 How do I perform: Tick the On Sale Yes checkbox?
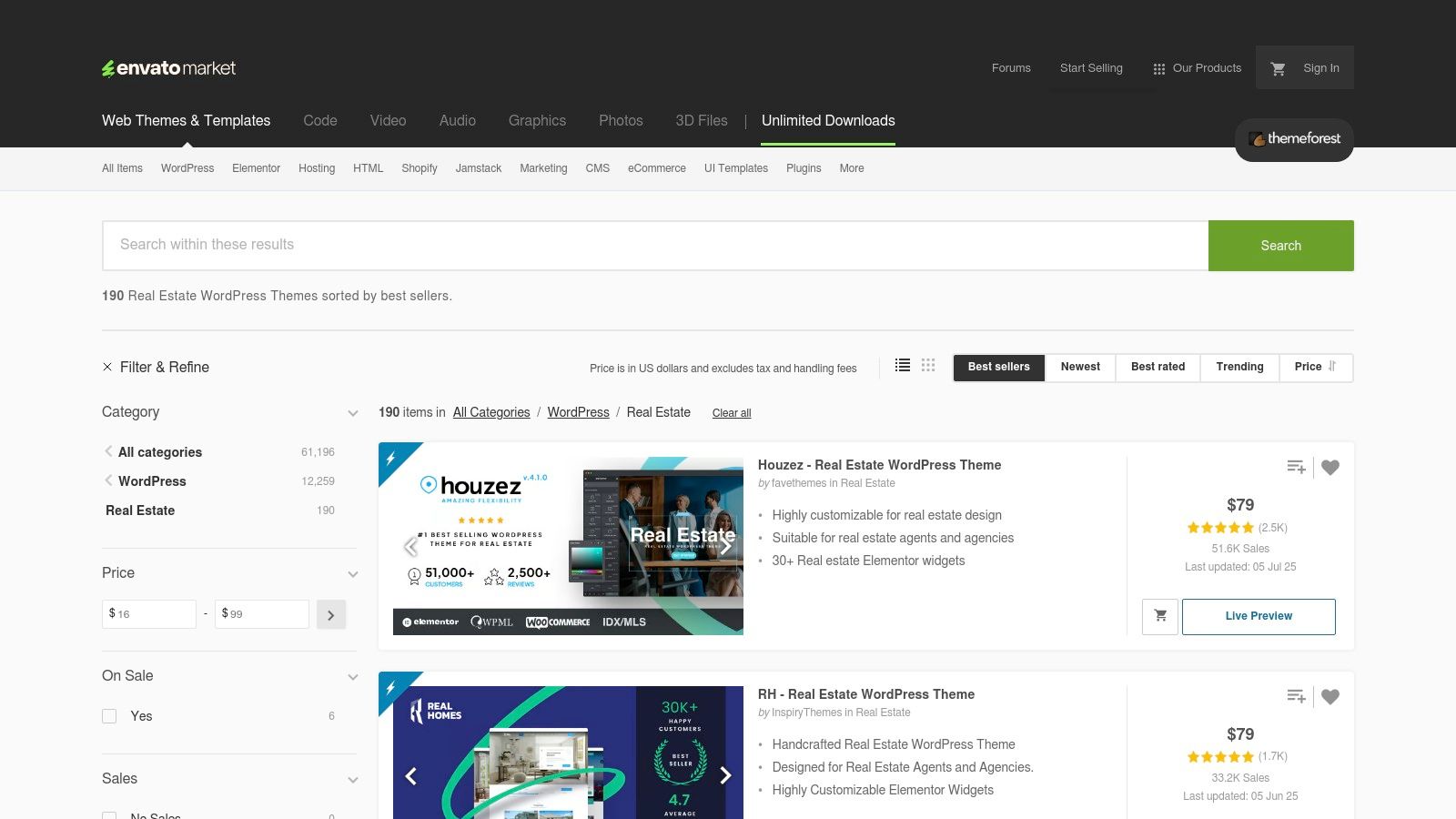(x=109, y=716)
